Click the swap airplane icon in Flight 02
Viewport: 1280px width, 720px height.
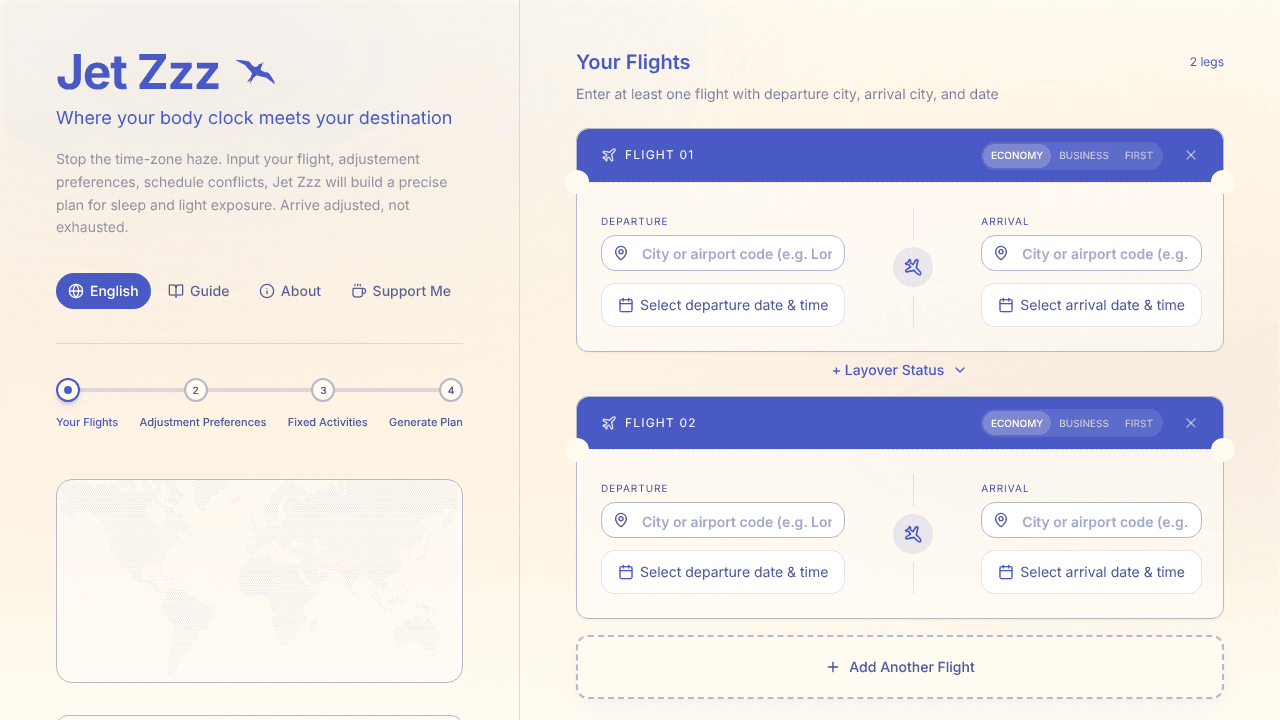913,535
